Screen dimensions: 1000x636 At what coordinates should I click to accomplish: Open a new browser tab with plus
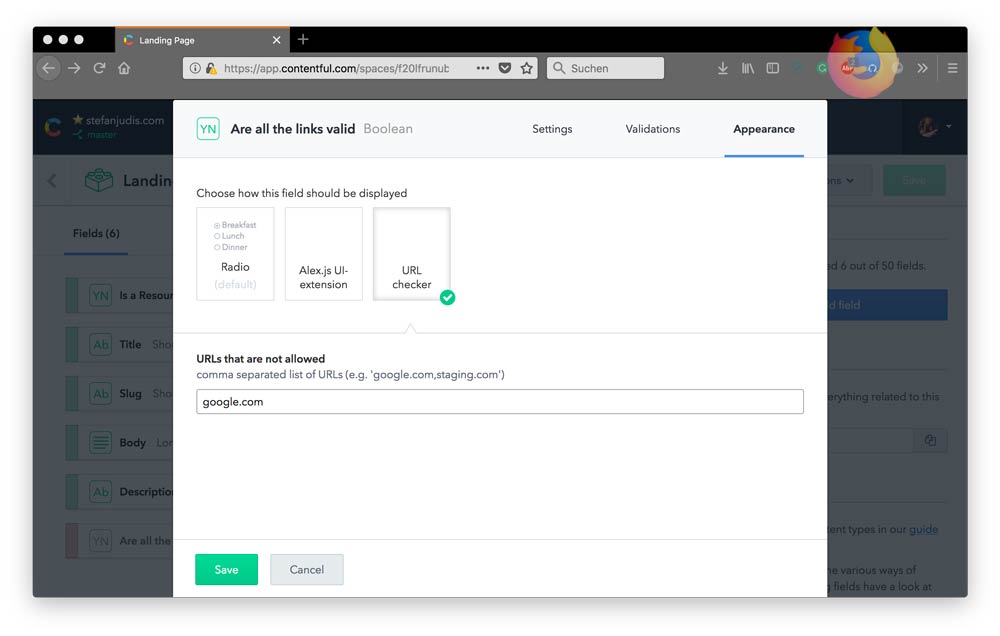click(x=303, y=40)
